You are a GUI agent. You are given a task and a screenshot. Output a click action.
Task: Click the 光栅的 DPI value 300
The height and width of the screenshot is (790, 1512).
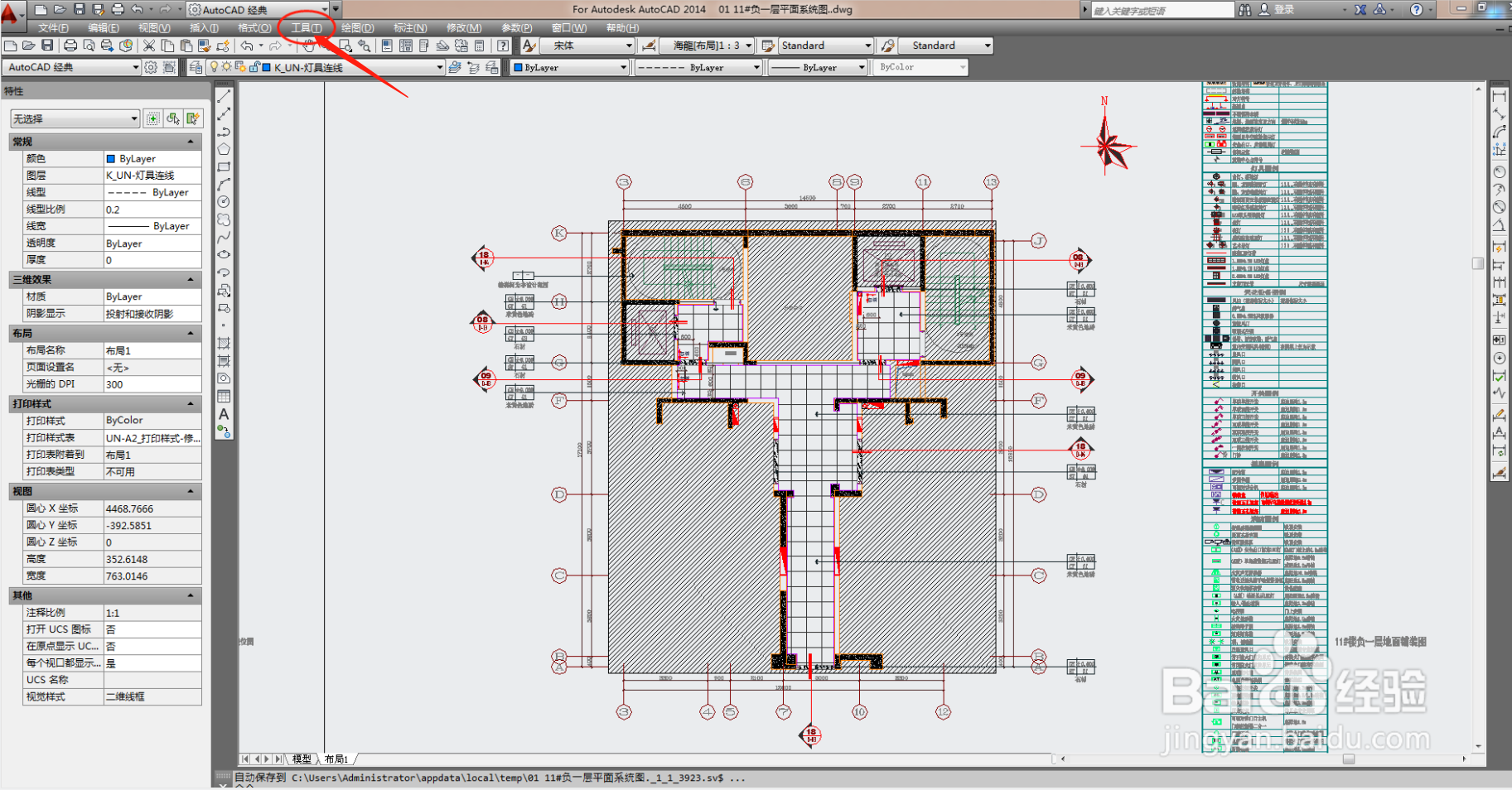point(152,384)
